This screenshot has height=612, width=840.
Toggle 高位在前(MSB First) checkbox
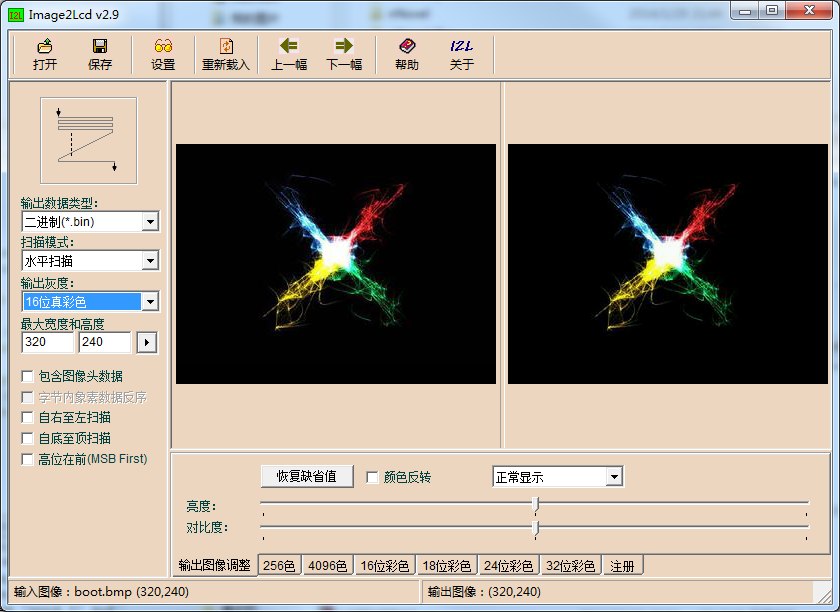[27, 459]
